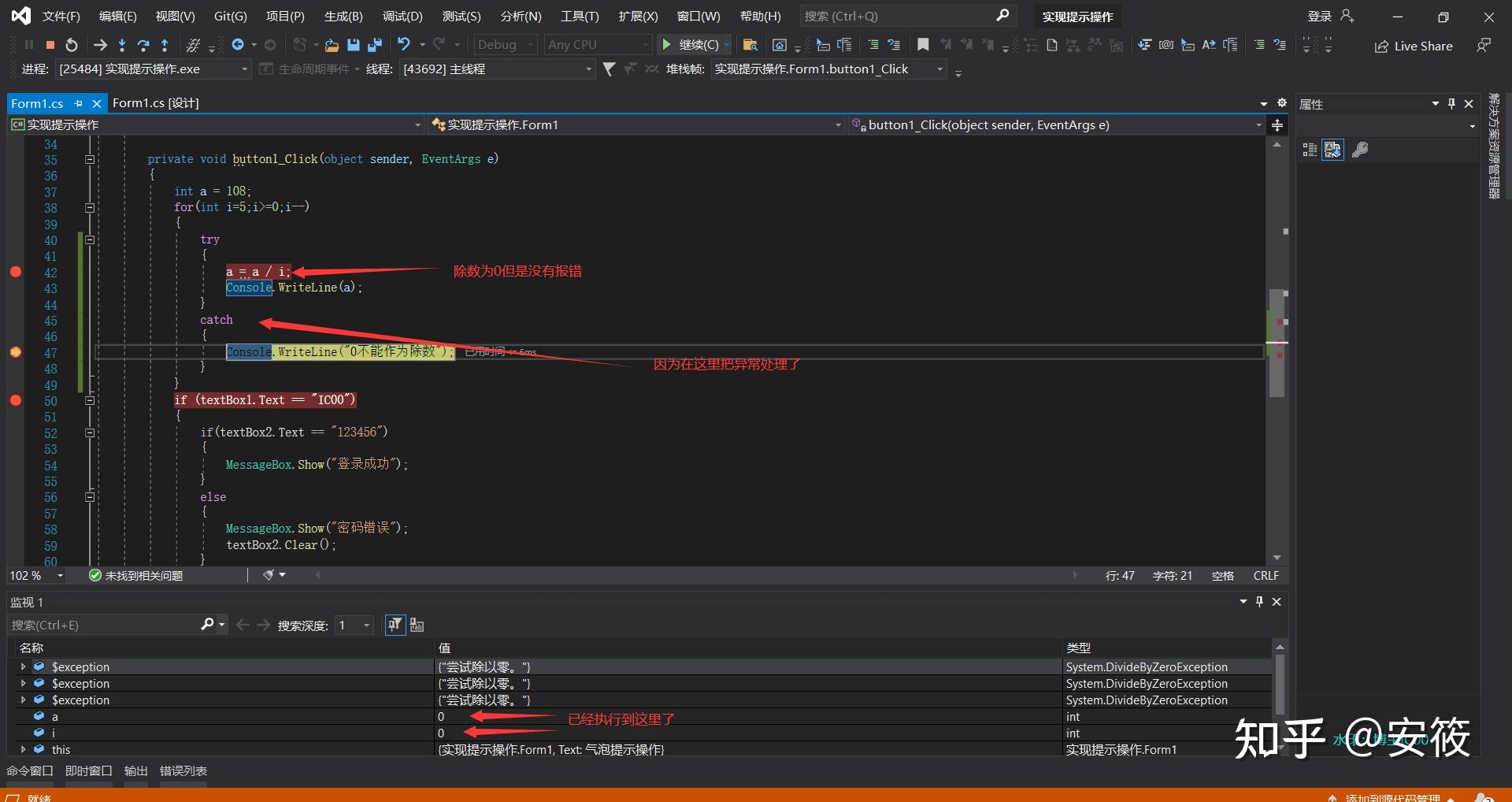
Task: Click the Step Over icon
Action: tap(143, 45)
